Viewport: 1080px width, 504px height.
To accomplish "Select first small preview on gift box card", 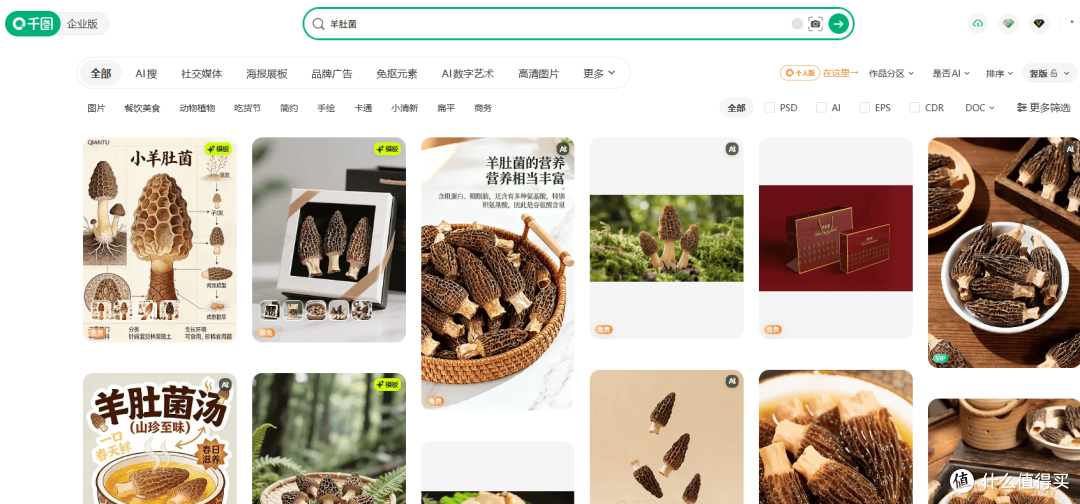I will (x=269, y=311).
